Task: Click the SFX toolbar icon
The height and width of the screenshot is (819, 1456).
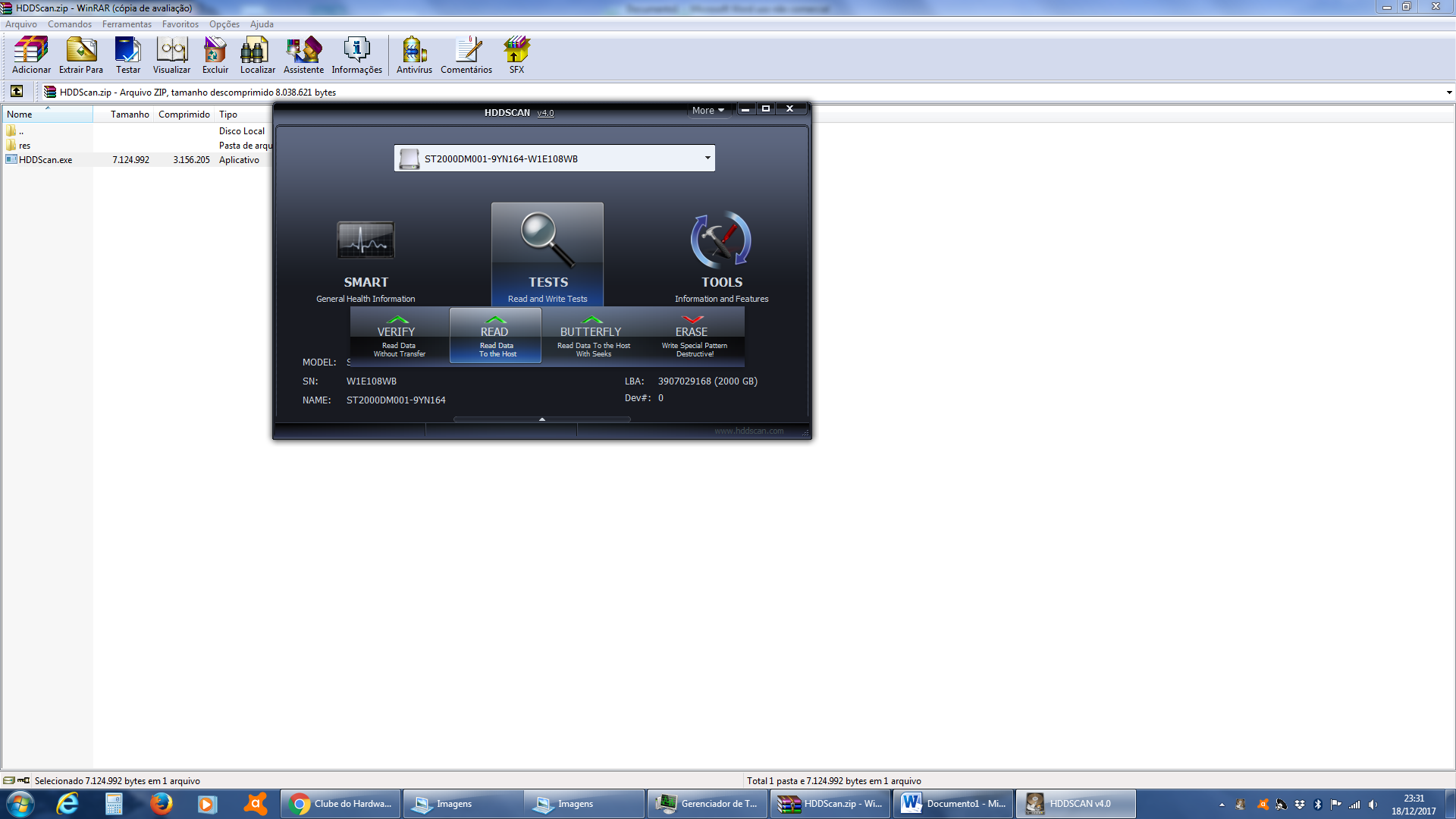Action: (x=516, y=55)
